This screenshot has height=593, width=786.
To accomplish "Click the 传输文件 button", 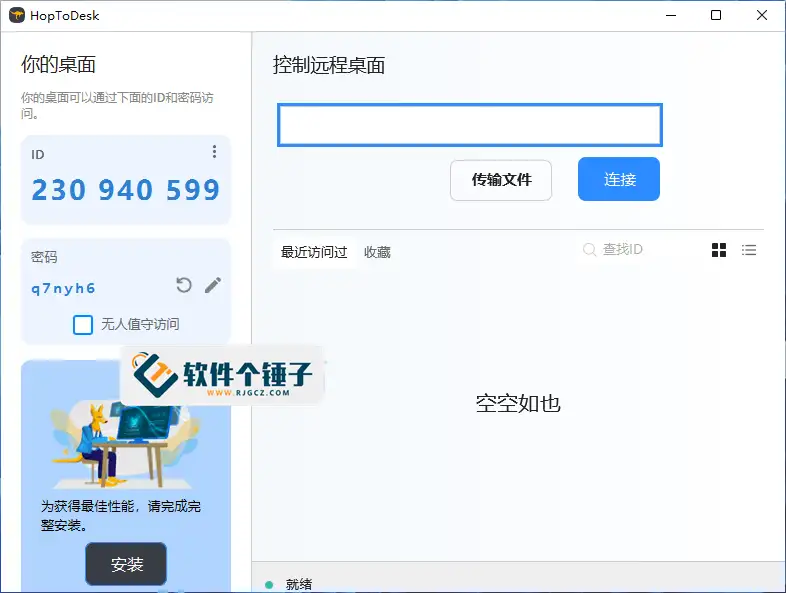I will tap(501, 180).
